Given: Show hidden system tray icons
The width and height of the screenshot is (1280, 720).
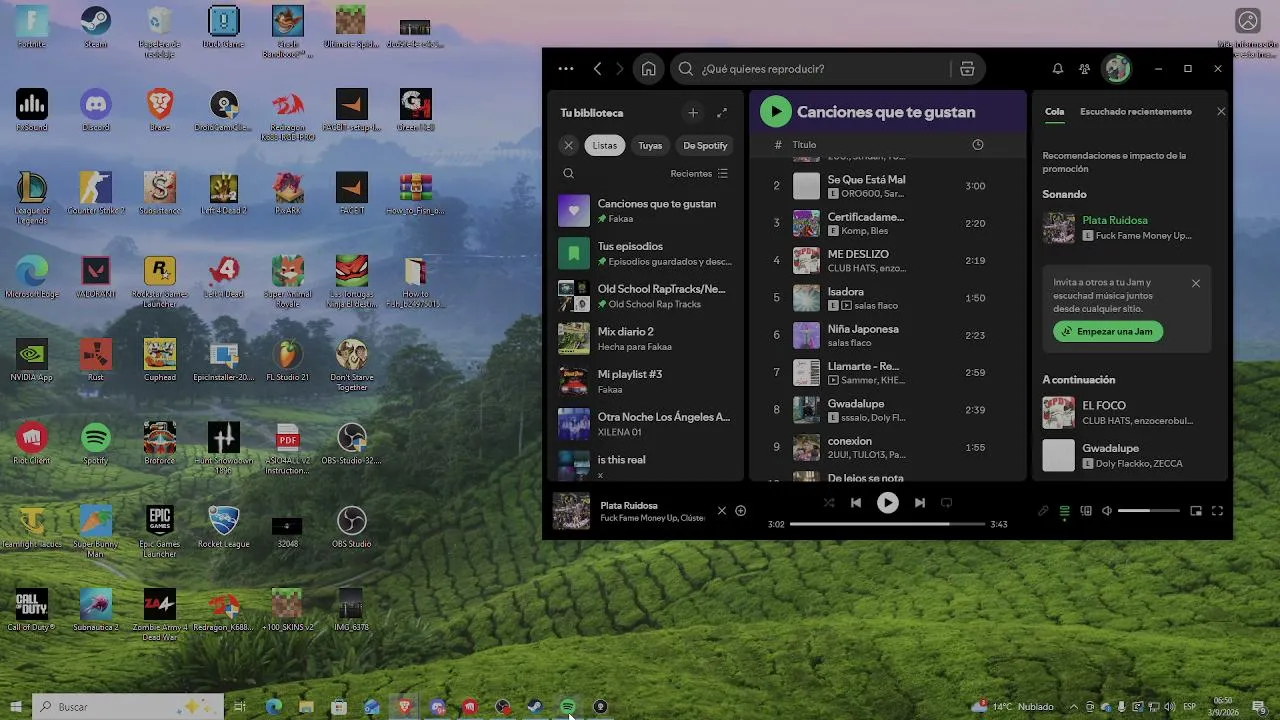Looking at the screenshot, I should 1076,707.
